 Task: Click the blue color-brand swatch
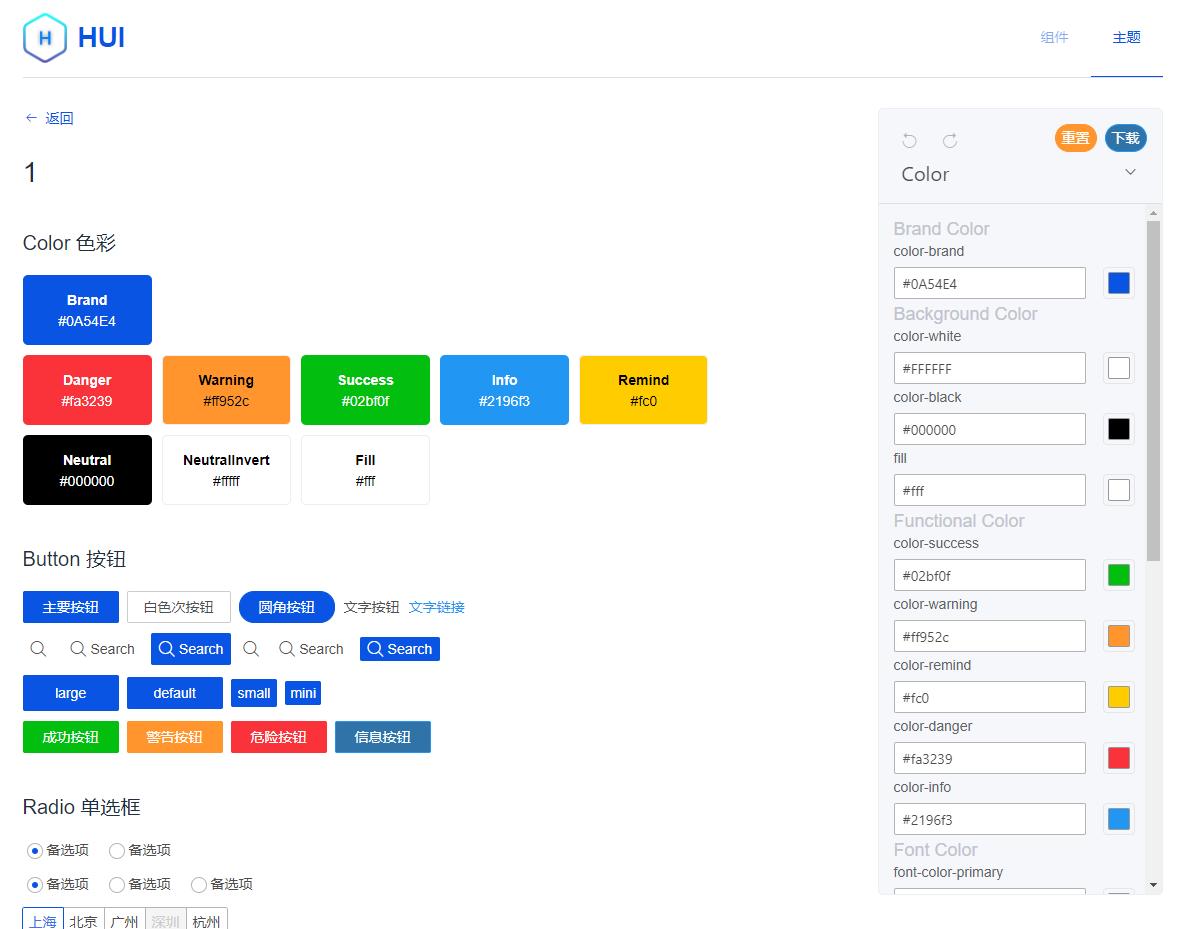(x=1118, y=283)
